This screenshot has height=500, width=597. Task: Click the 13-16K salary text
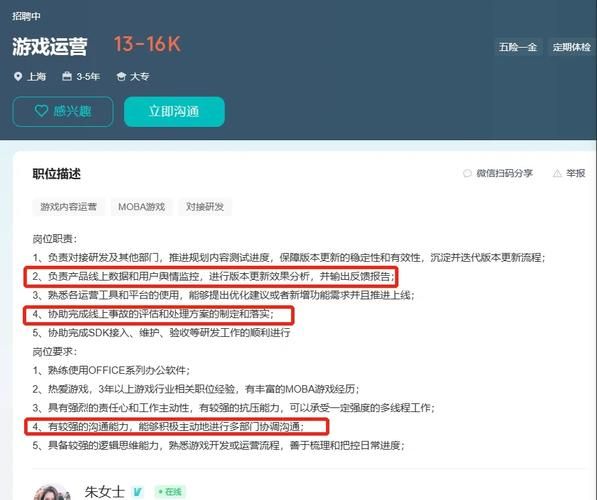[x=147, y=44]
